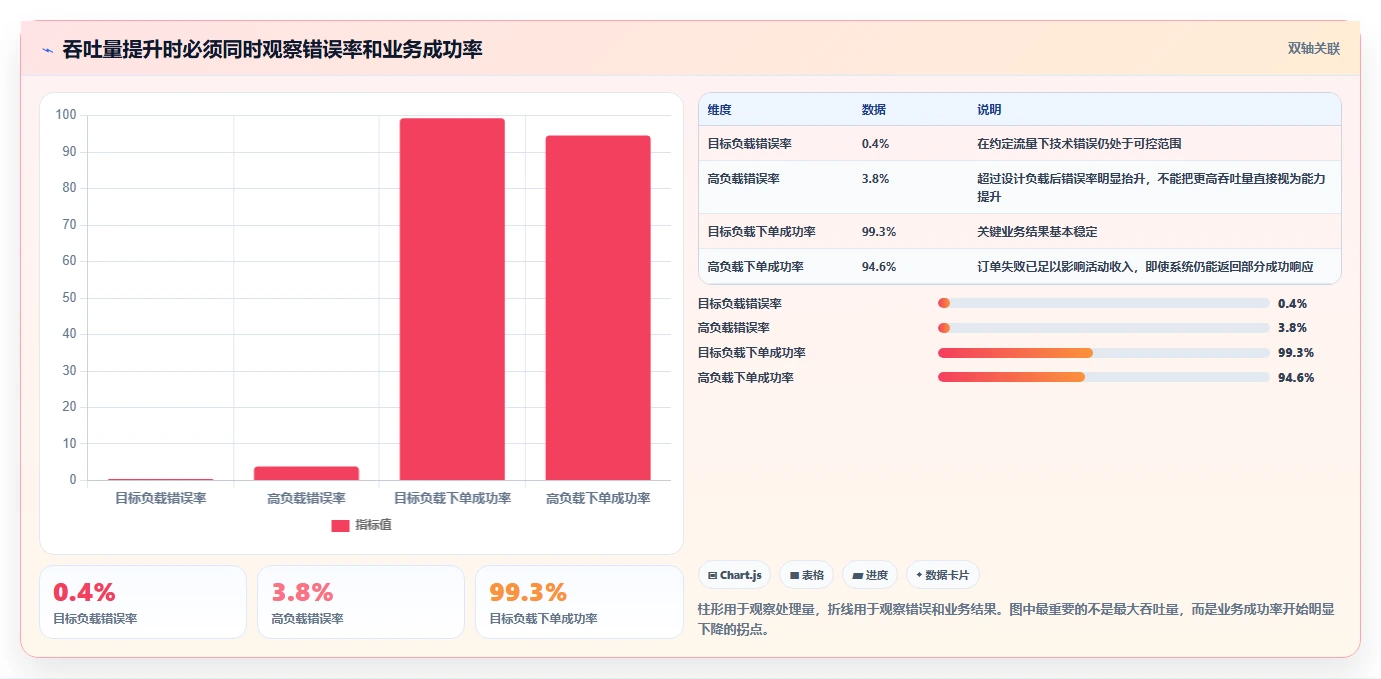Click the 维度 table column header
This screenshot has width=1381, height=679.
click(x=719, y=110)
